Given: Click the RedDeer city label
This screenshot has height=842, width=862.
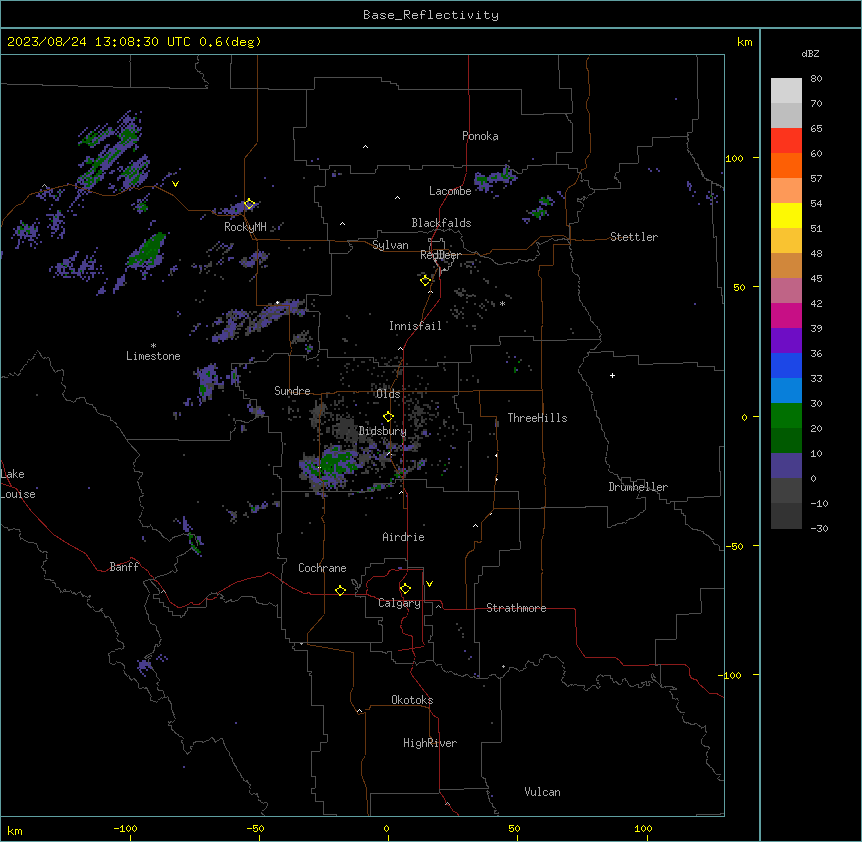Looking at the screenshot, I should click(x=440, y=255).
